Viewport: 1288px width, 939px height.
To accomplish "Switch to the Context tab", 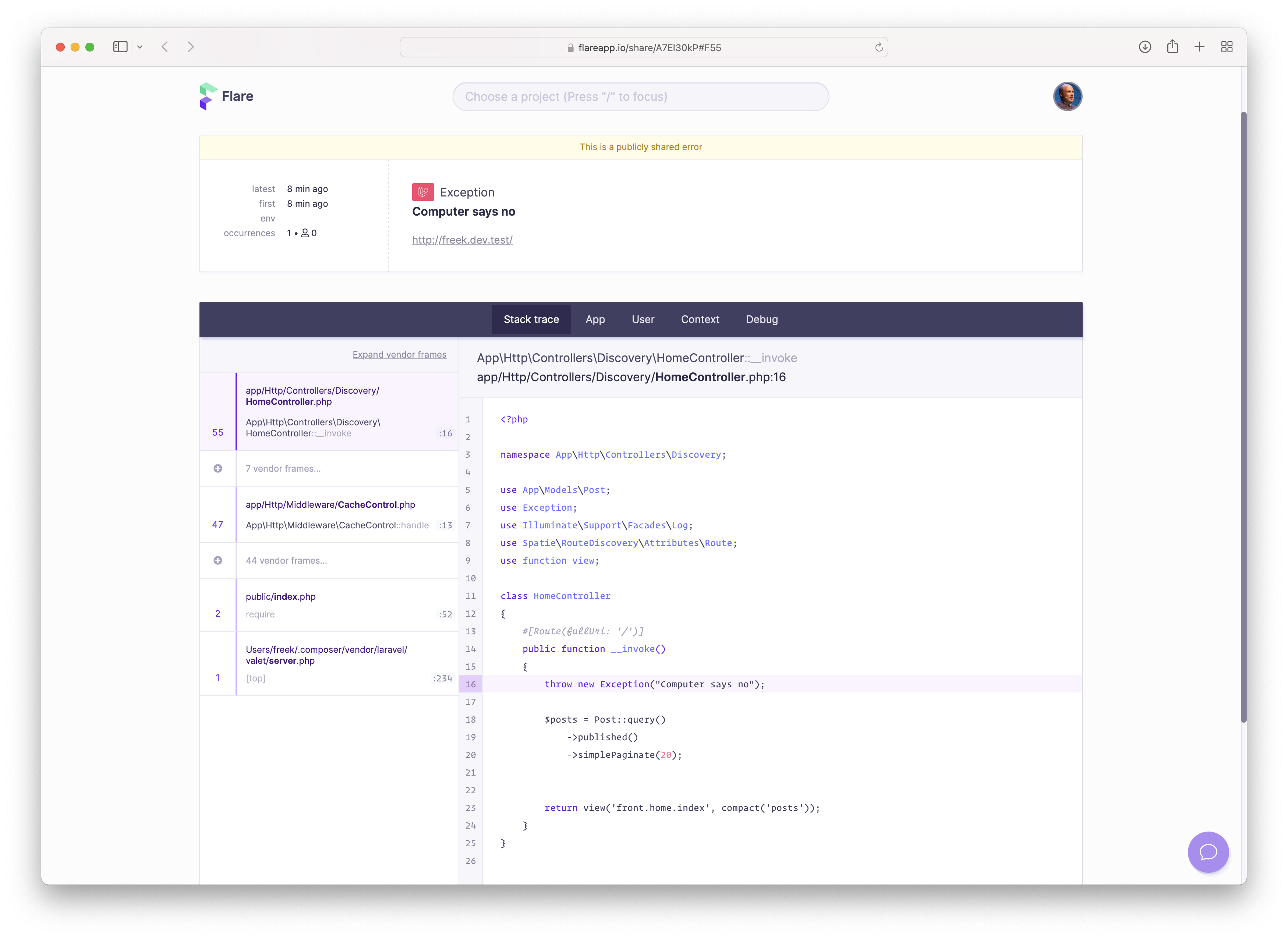I will pyautogui.click(x=700, y=319).
